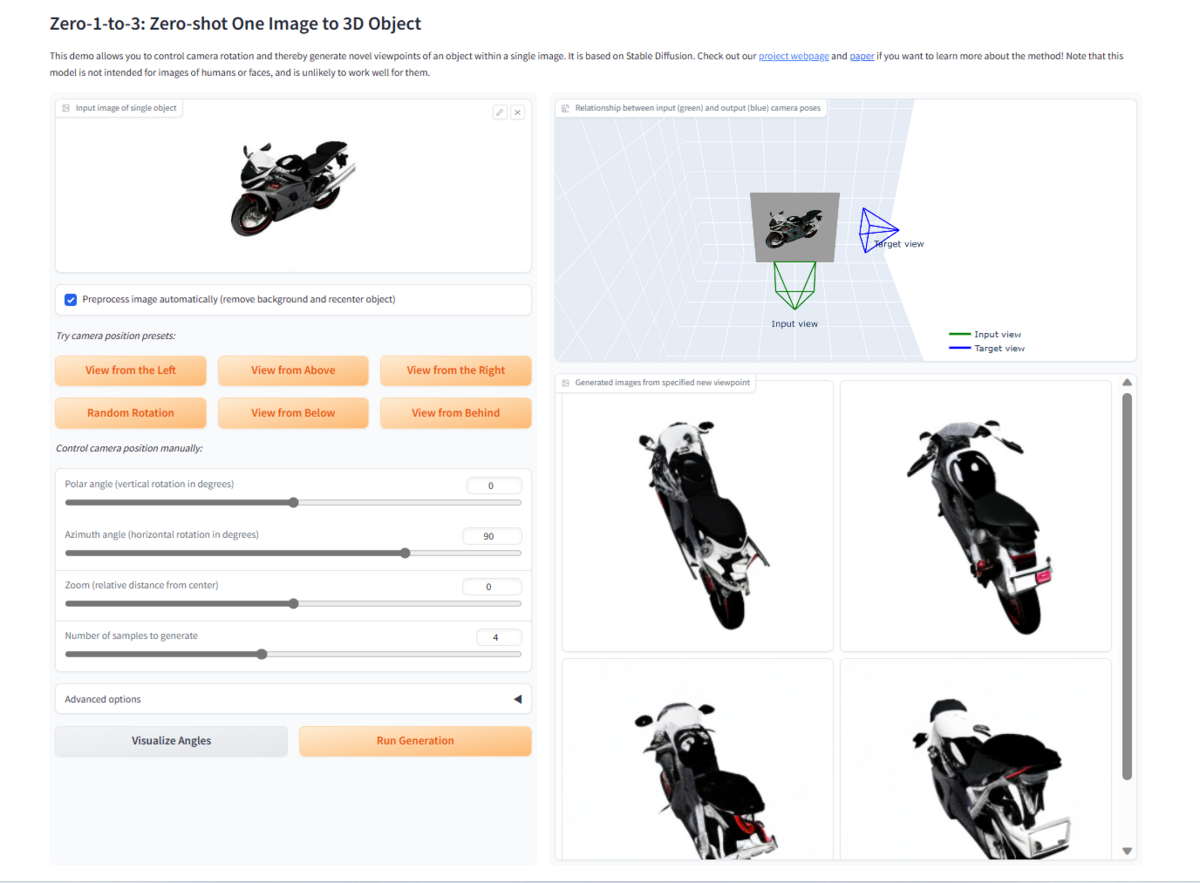
Task: Click the icon next to 'Generated images from specified new viewpoint'
Action: (x=564, y=382)
